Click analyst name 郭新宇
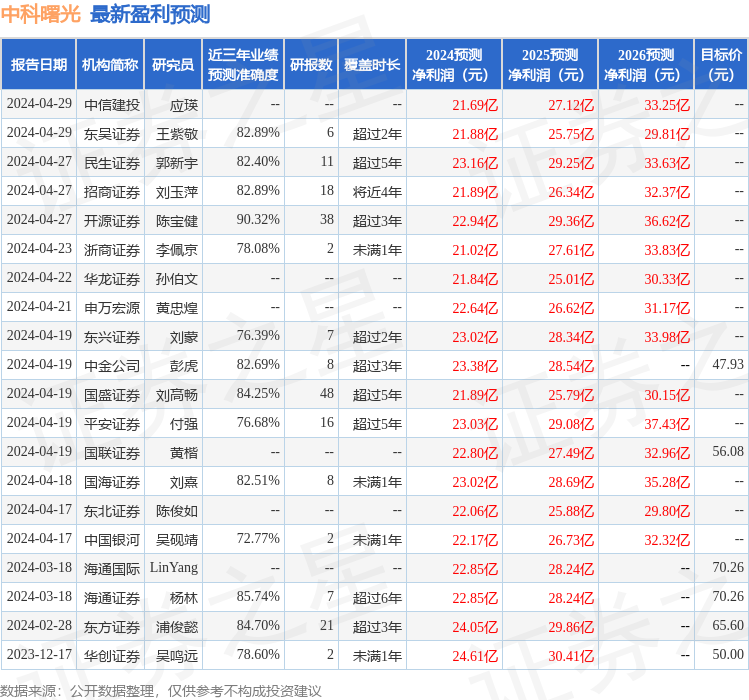Viewport: 749px width, 700px height. [177, 163]
